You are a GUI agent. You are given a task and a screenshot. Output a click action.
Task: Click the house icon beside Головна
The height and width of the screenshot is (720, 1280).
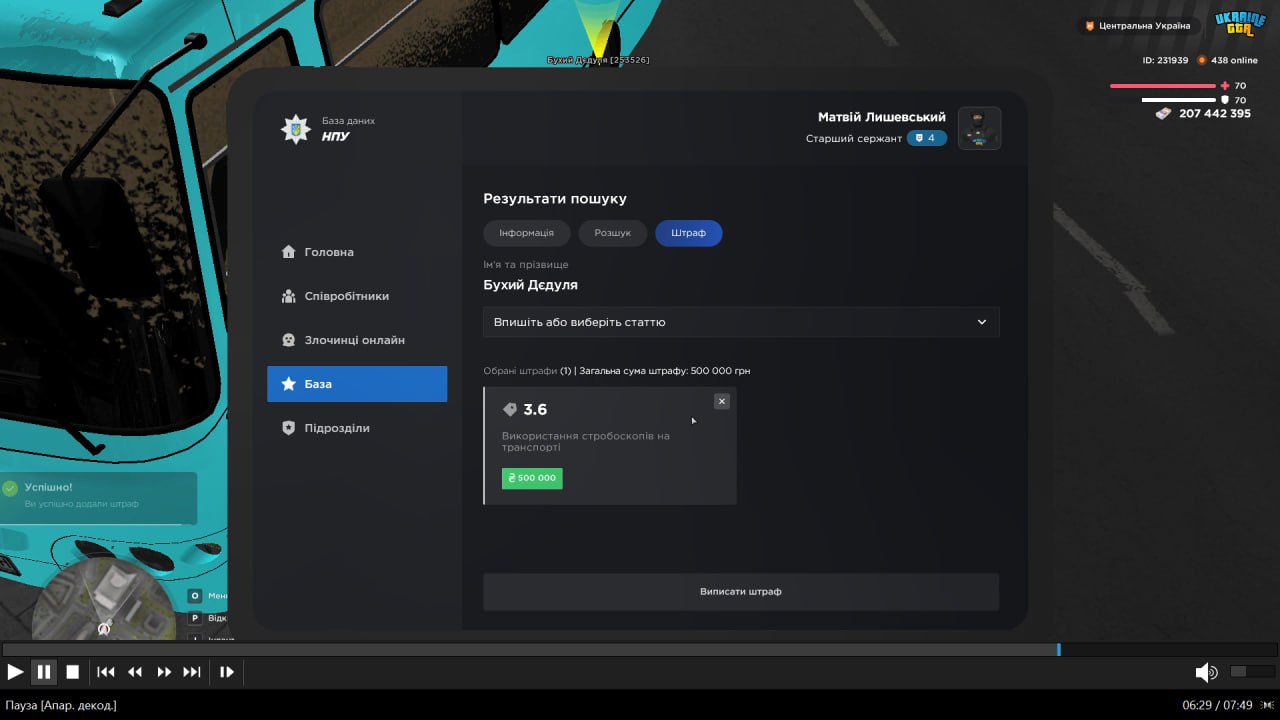(x=289, y=252)
